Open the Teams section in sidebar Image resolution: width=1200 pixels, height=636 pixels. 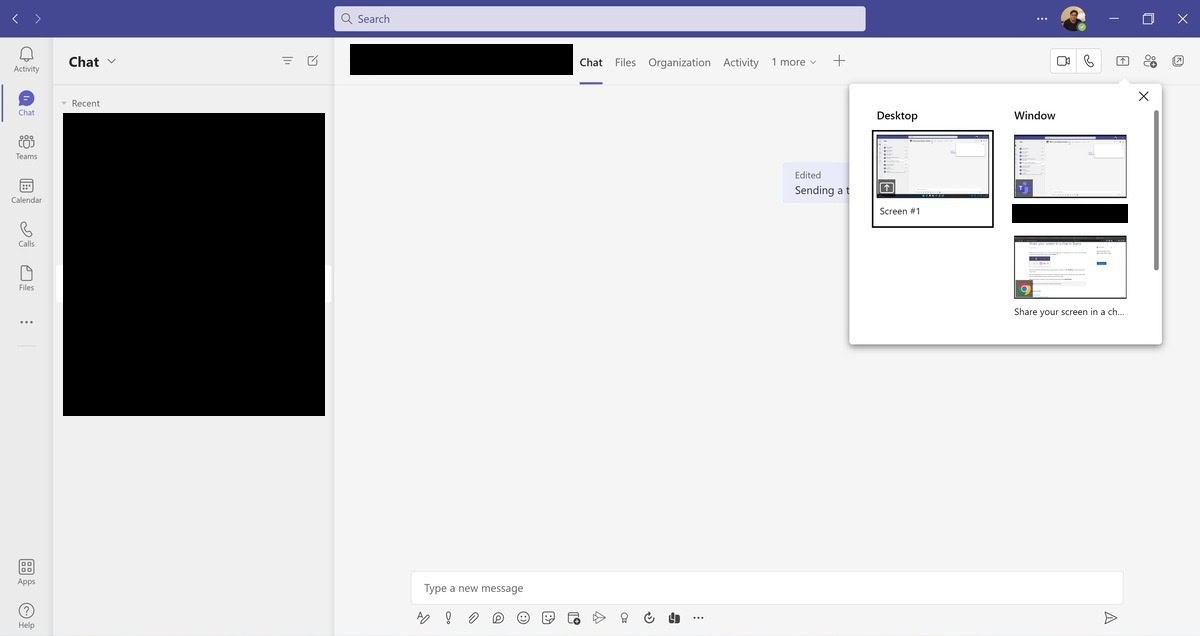(x=26, y=147)
